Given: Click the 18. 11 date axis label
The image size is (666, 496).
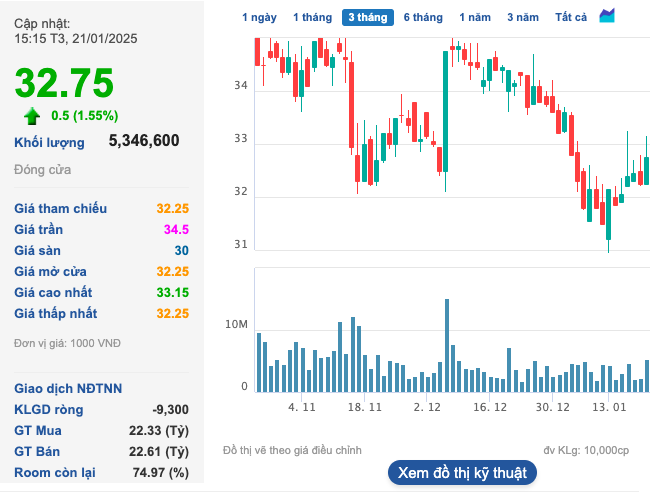Looking at the screenshot, I should pyautogui.click(x=365, y=407).
